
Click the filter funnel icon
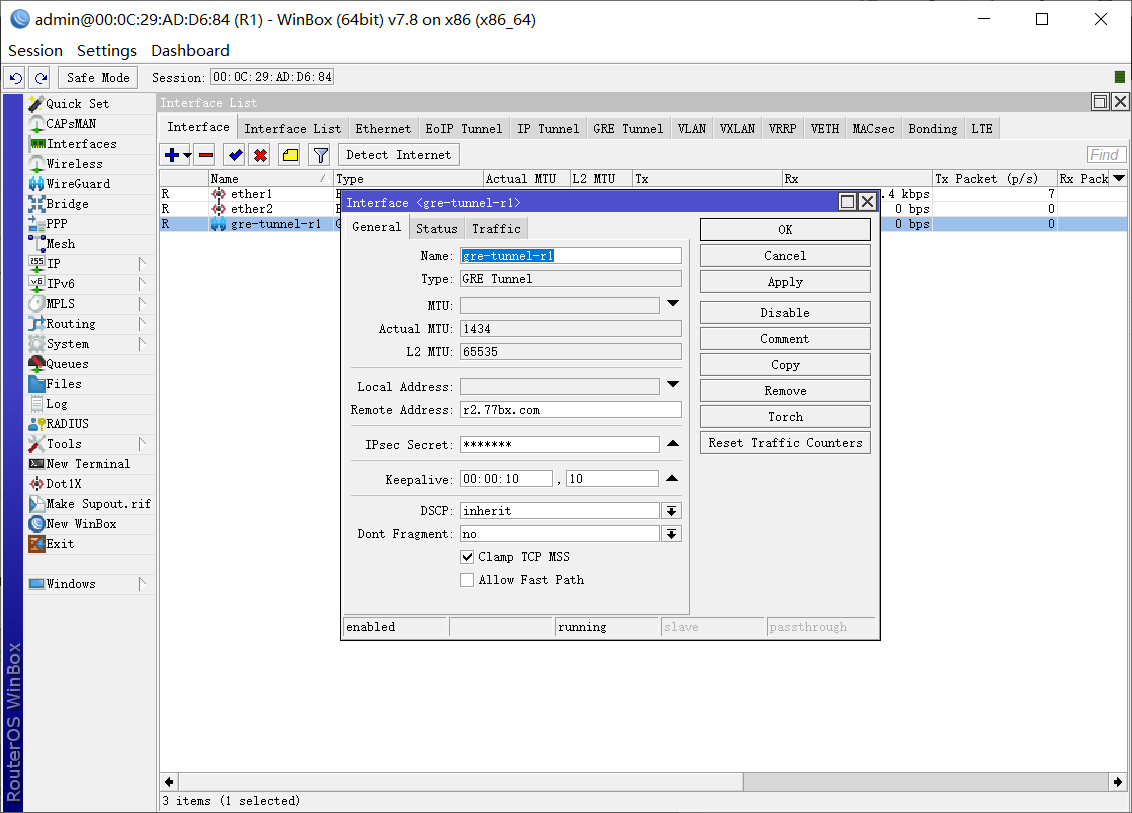(x=321, y=155)
